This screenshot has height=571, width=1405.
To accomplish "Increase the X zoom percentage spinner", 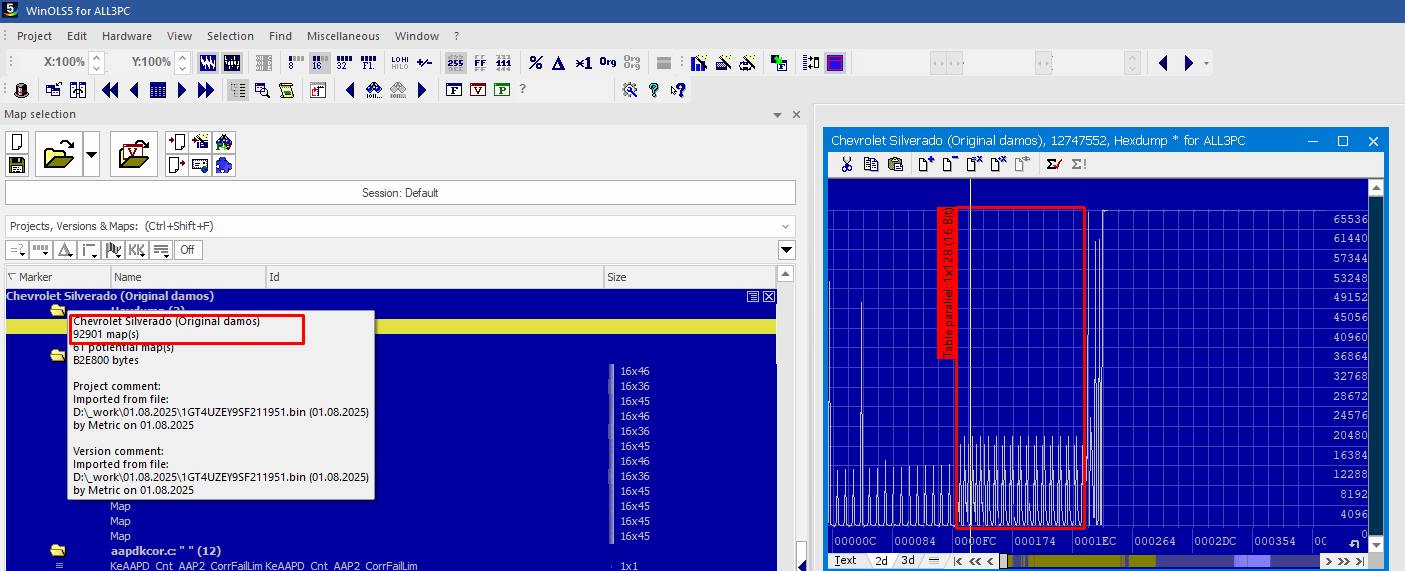I will 96,57.
